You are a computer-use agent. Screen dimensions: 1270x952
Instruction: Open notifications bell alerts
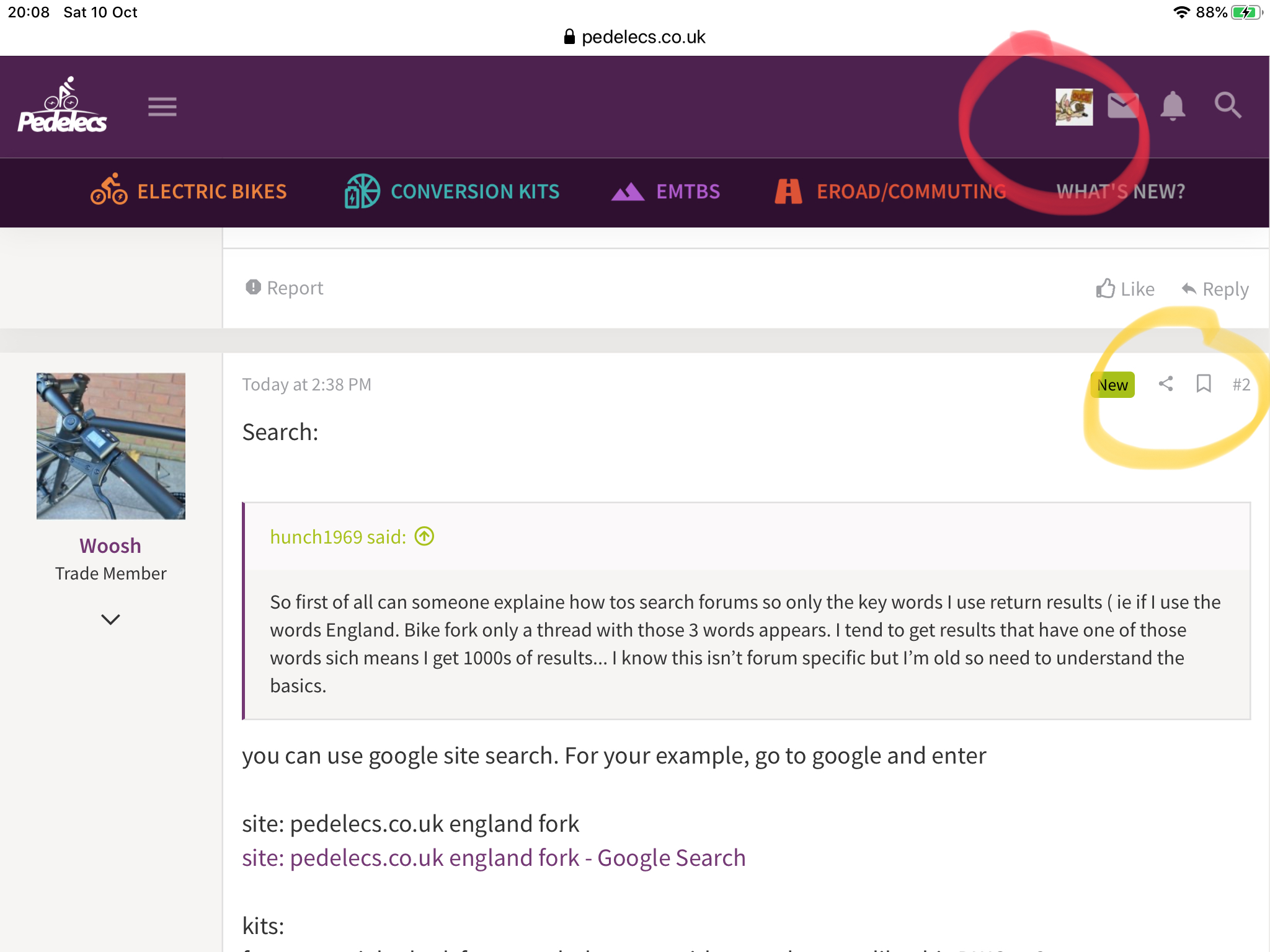[x=1172, y=107]
